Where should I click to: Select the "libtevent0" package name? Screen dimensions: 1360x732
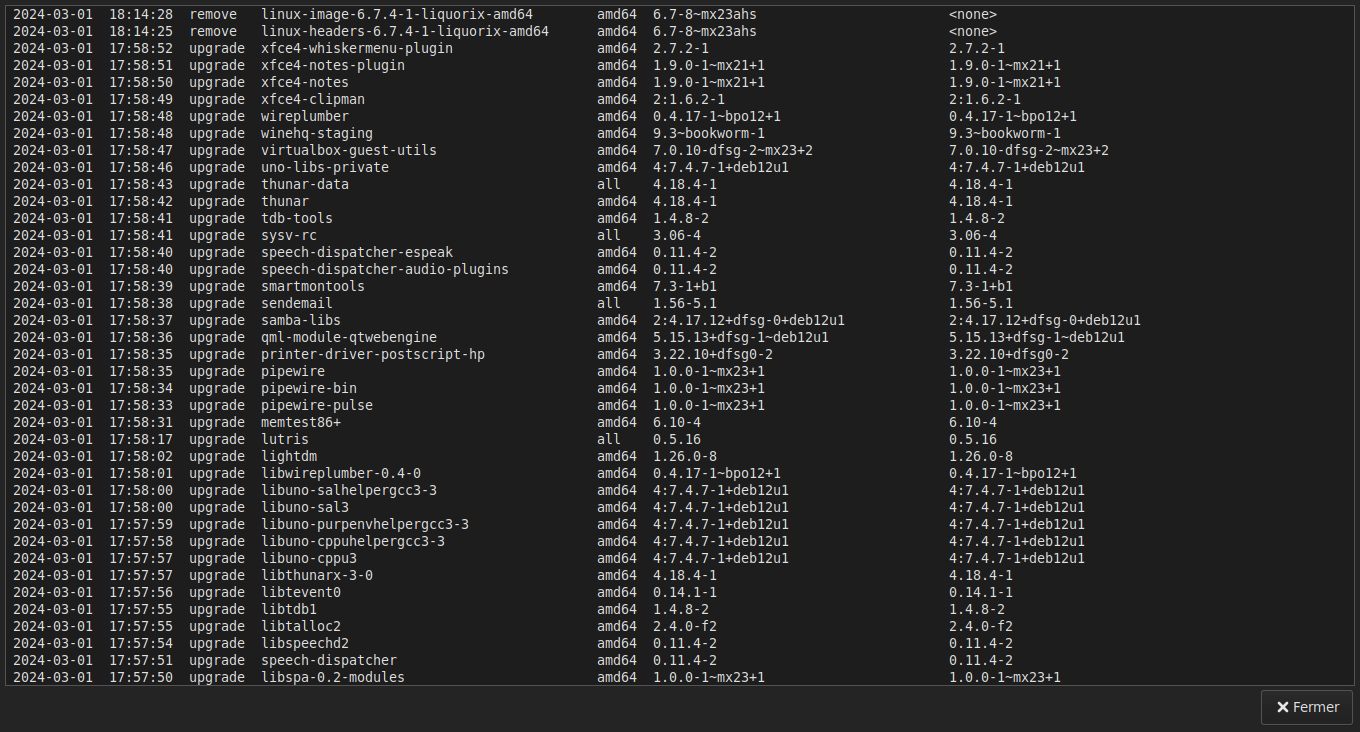coord(301,593)
